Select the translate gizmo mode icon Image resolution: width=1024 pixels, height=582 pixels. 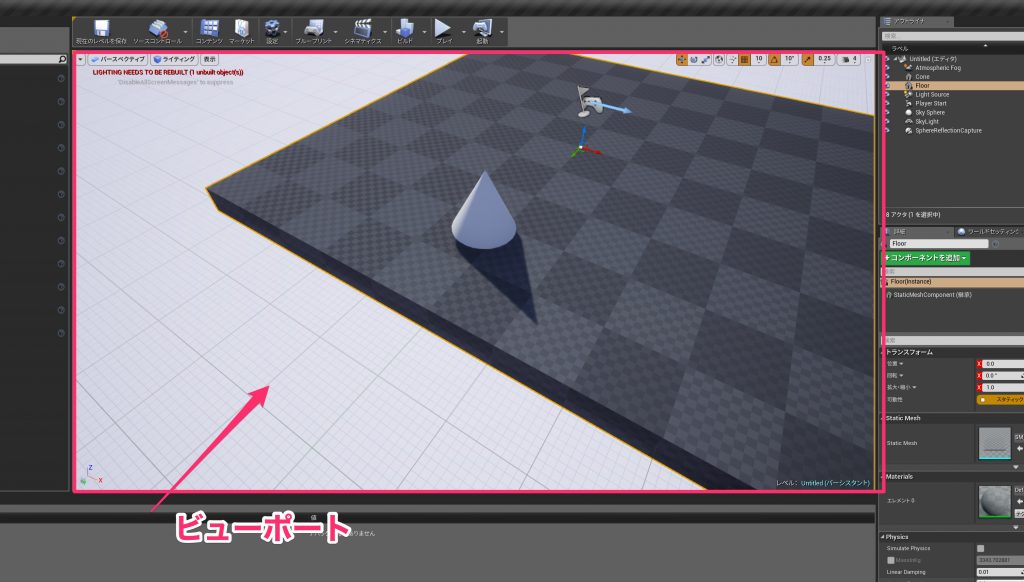[683, 60]
